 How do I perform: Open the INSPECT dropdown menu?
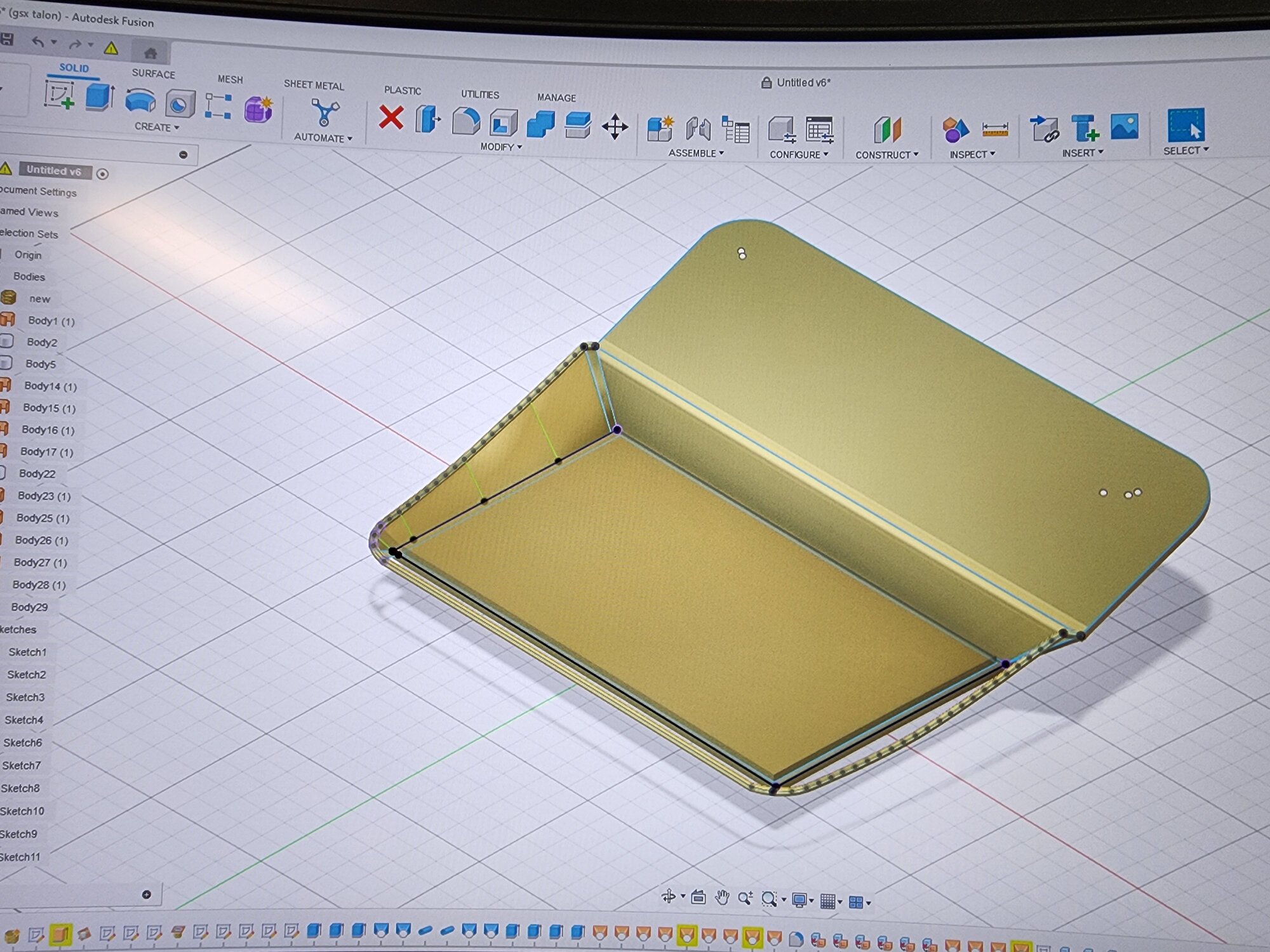point(972,154)
